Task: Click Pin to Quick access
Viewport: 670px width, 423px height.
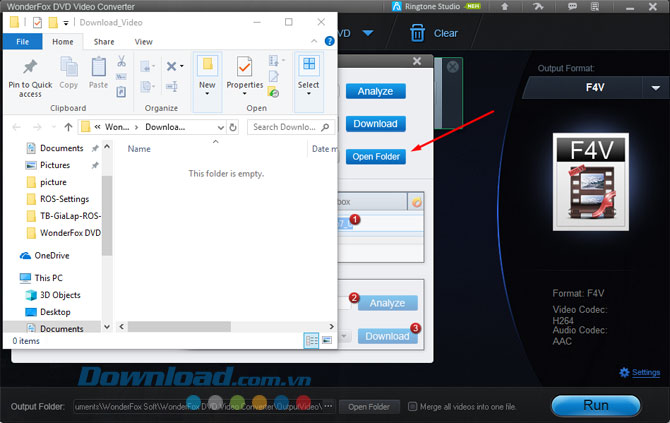Action: pos(30,77)
